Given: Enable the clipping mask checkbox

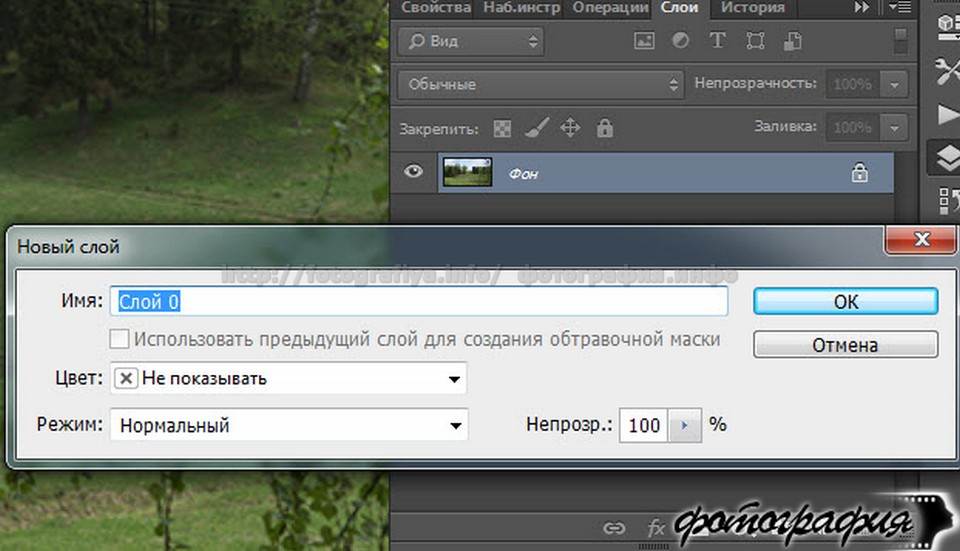Looking at the screenshot, I should pos(119,339).
